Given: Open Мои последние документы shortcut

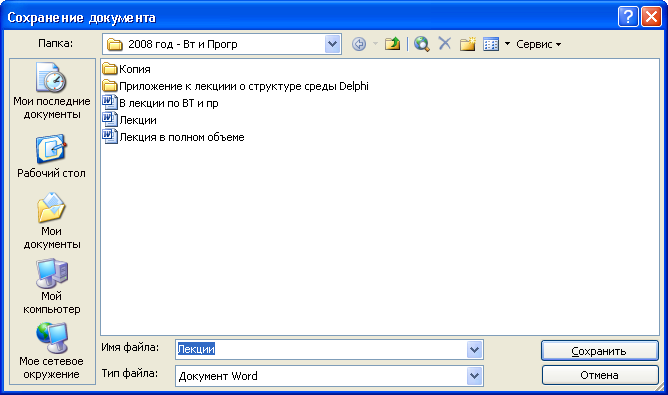Looking at the screenshot, I should (x=52, y=91).
